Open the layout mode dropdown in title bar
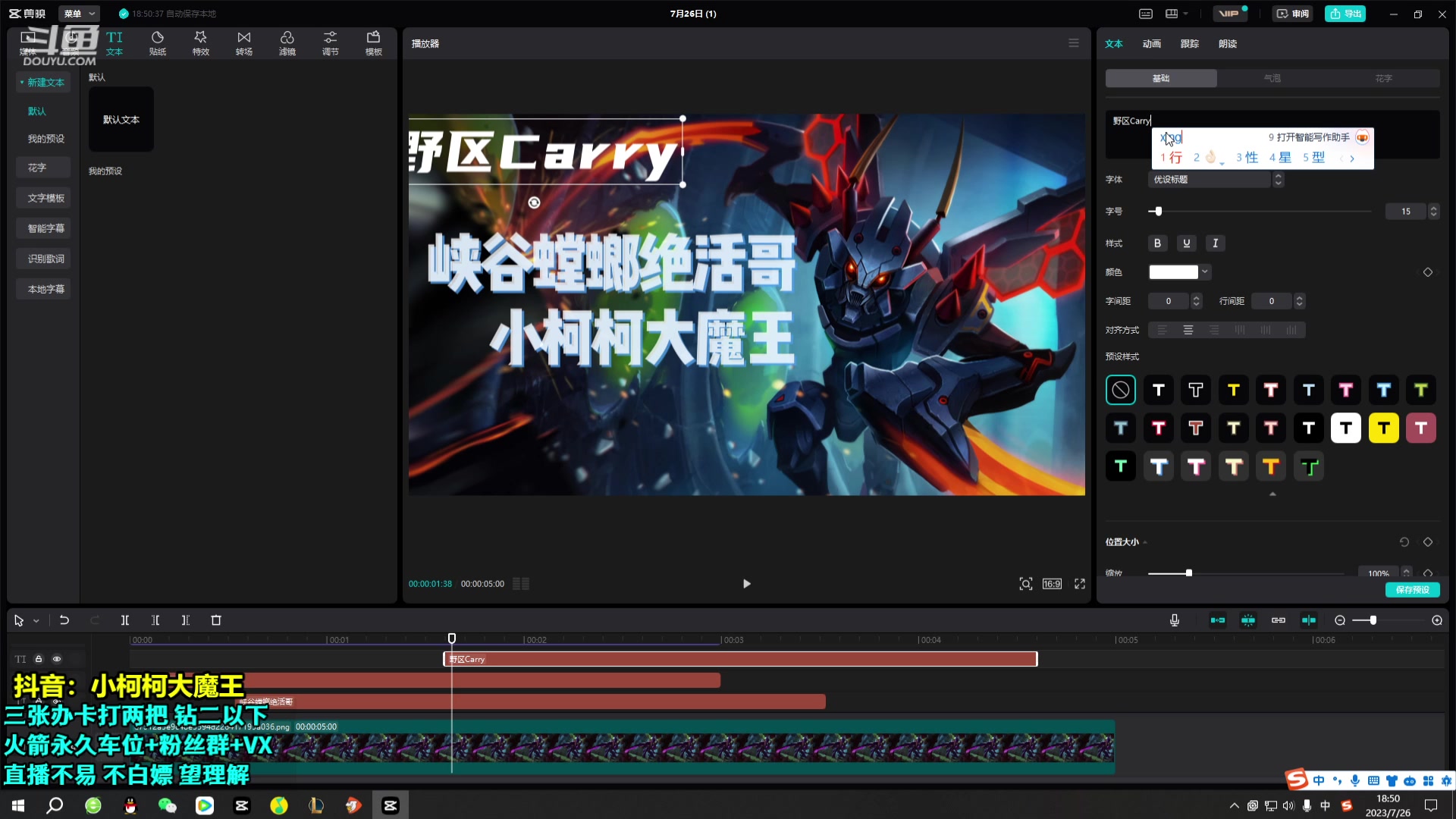 1177,14
